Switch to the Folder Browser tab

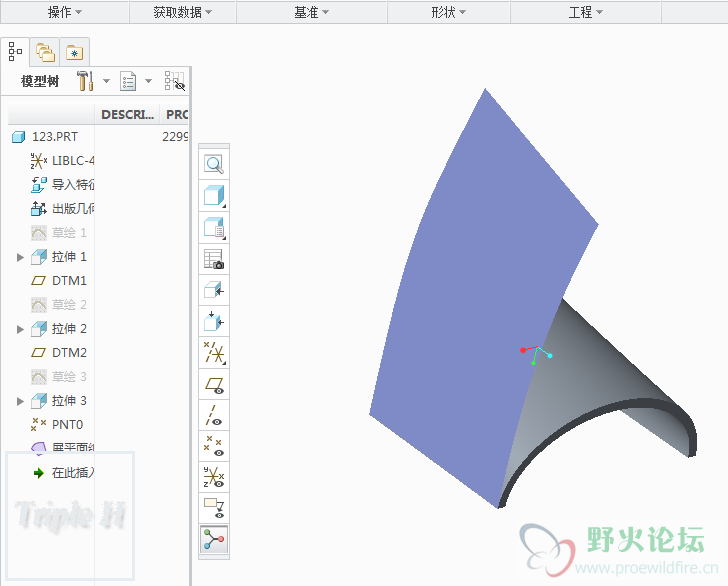click(45, 52)
